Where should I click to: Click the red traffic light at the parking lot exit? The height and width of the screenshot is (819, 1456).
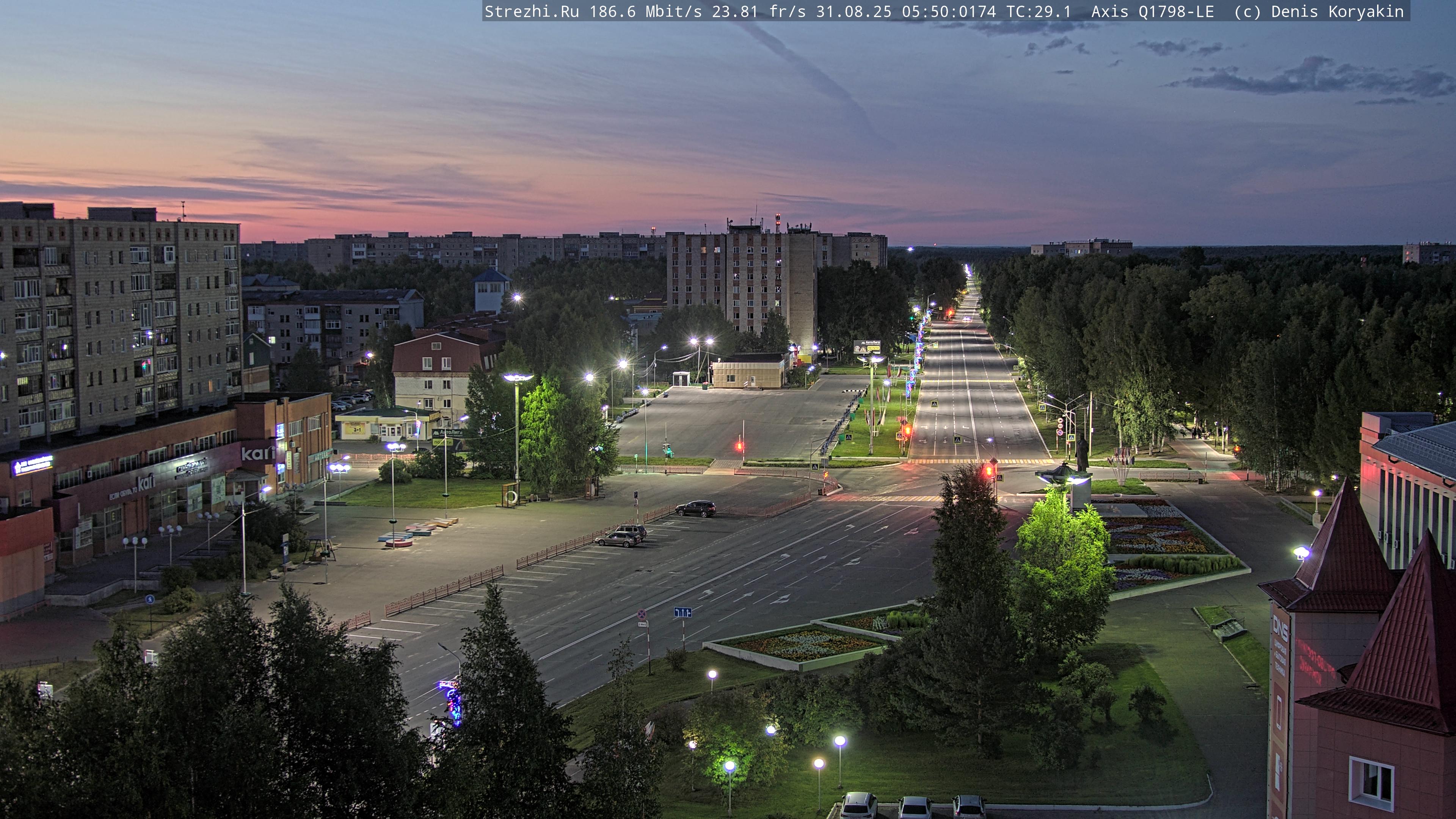click(x=739, y=447)
